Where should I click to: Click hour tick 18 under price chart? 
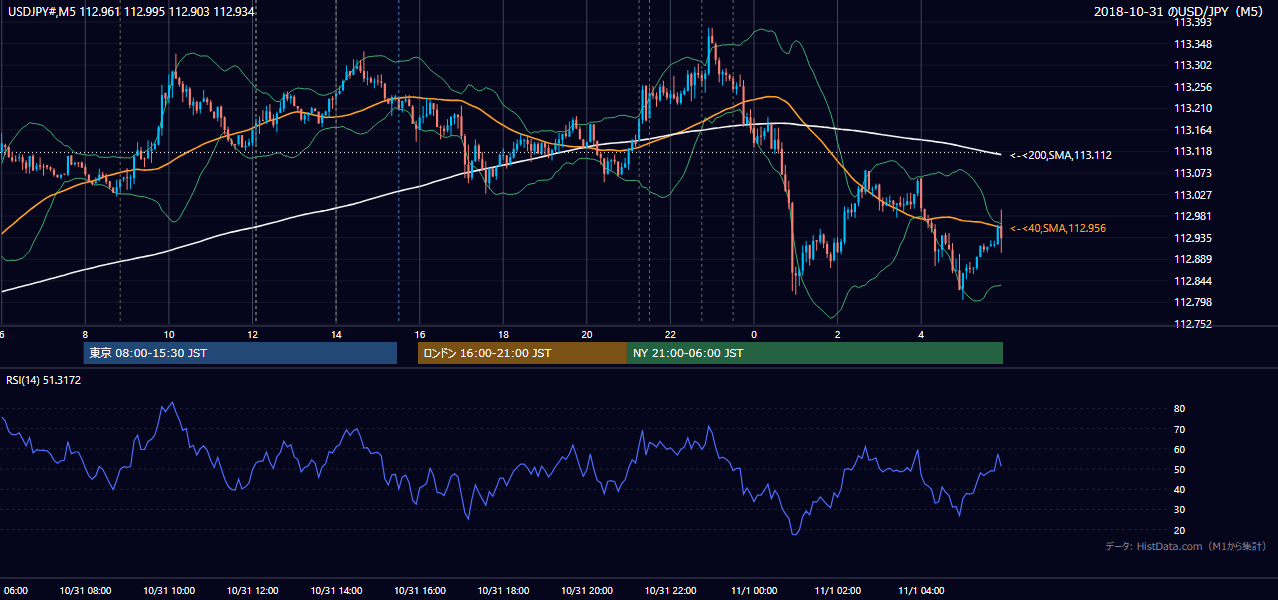(503, 335)
